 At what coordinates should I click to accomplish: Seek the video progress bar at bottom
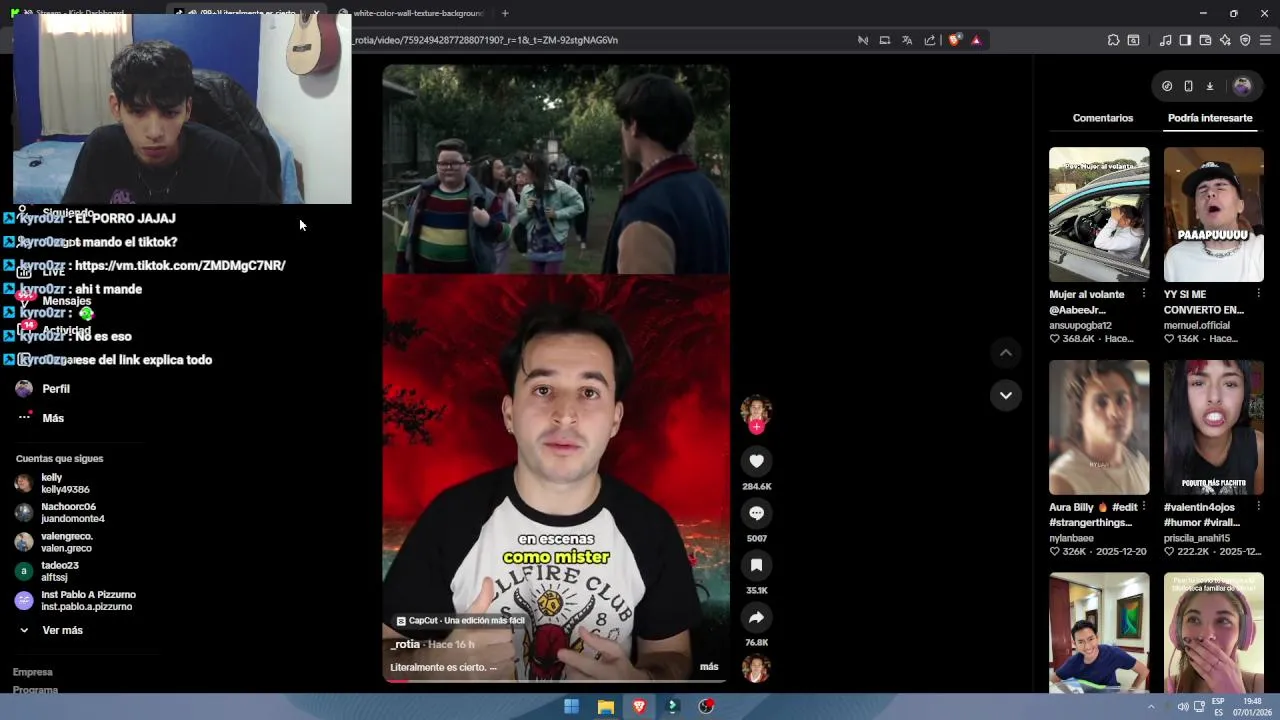(555, 681)
